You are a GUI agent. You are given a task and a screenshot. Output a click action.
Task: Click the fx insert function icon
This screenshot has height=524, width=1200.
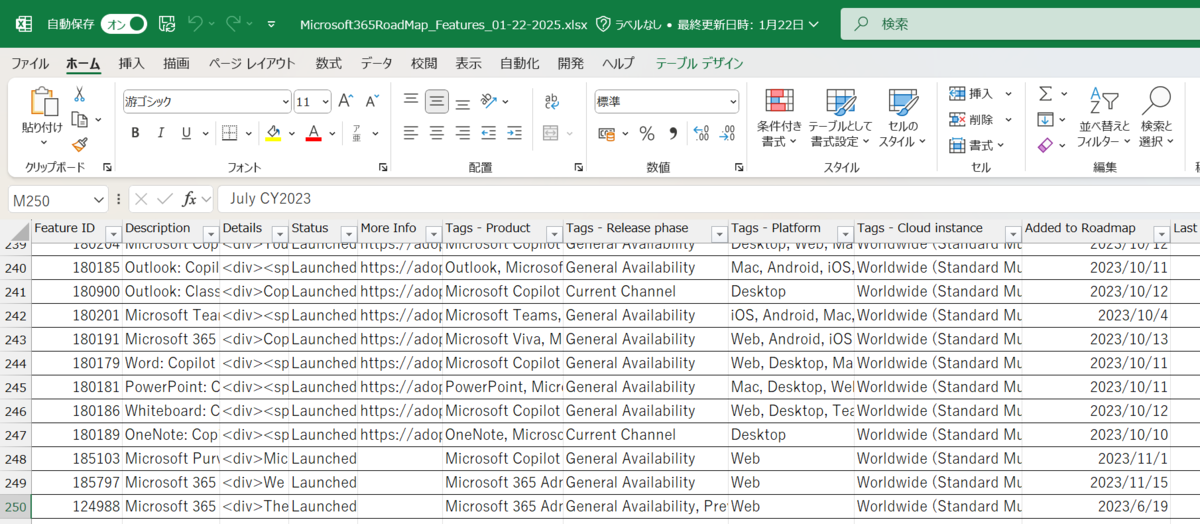coord(190,199)
